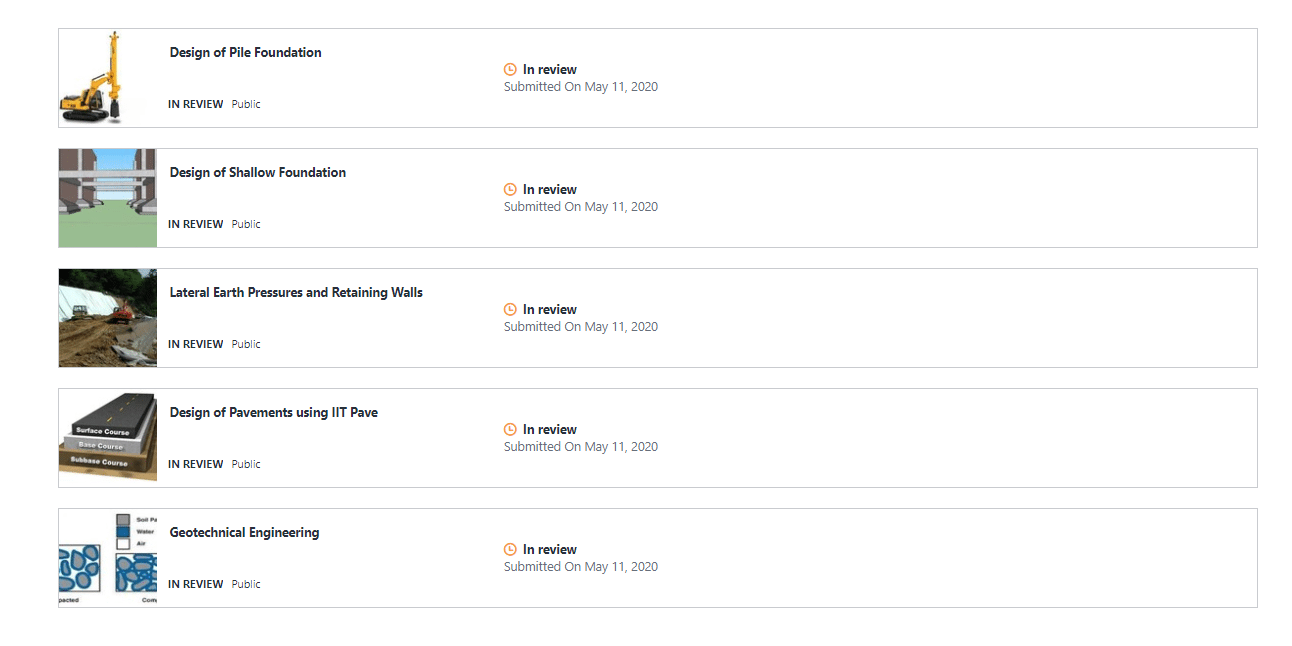Open the Design of Shallow Foundation title

[257, 173]
